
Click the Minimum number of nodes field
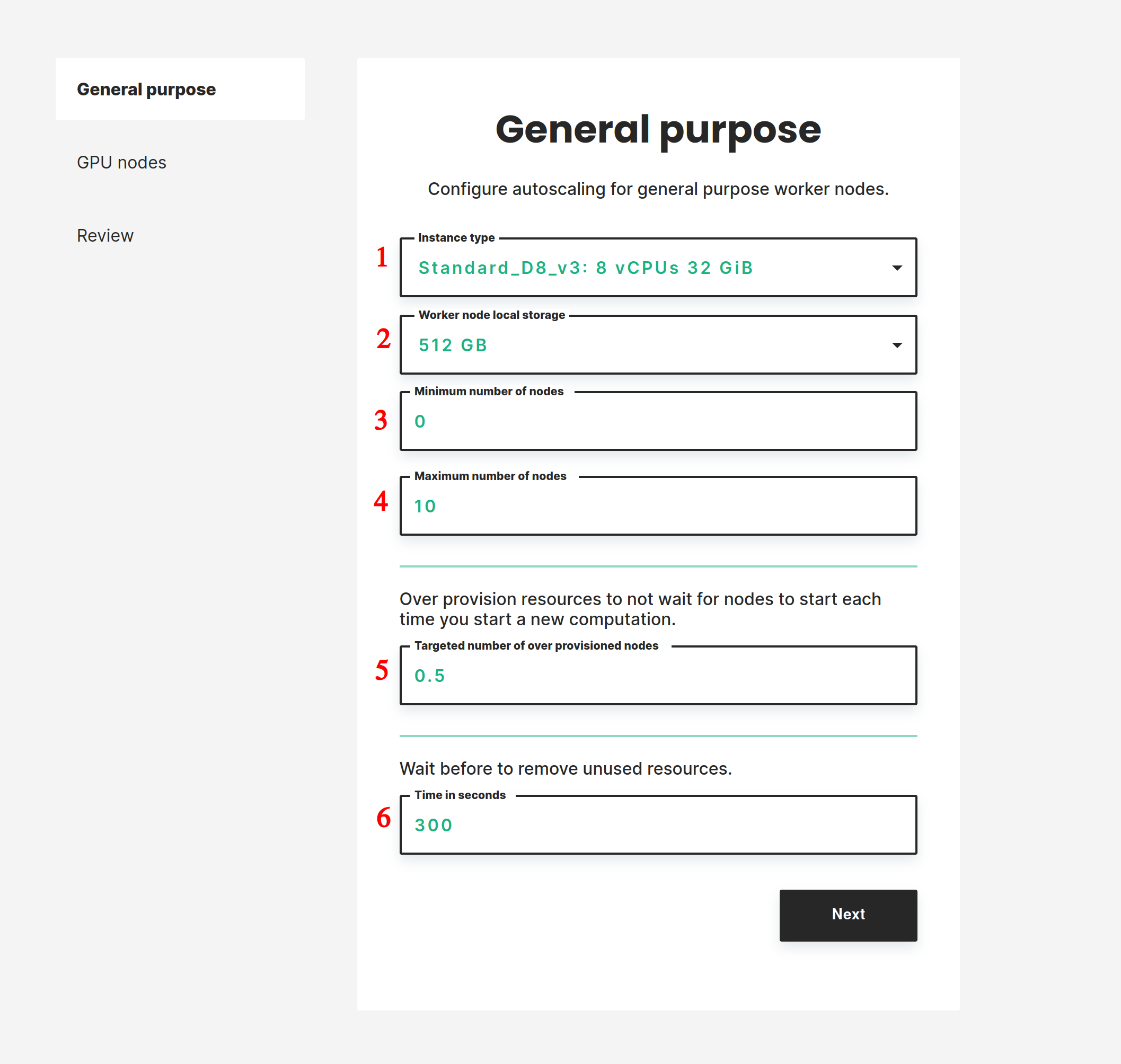pos(658,421)
